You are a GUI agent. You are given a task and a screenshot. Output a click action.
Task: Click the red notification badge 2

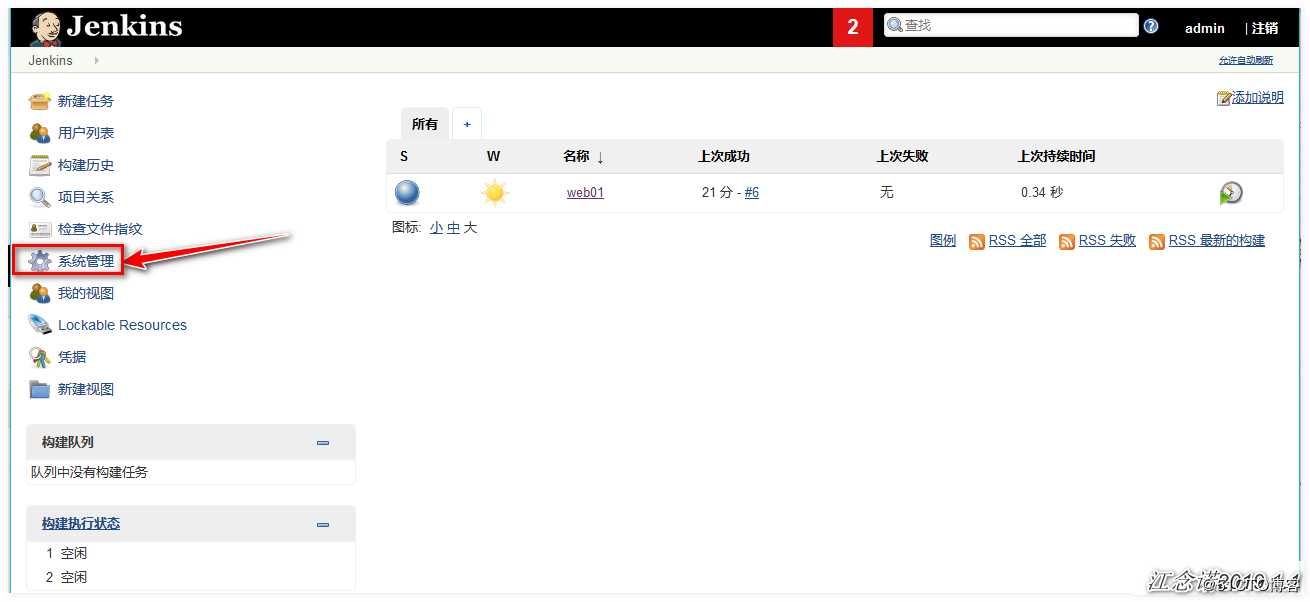click(853, 28)
